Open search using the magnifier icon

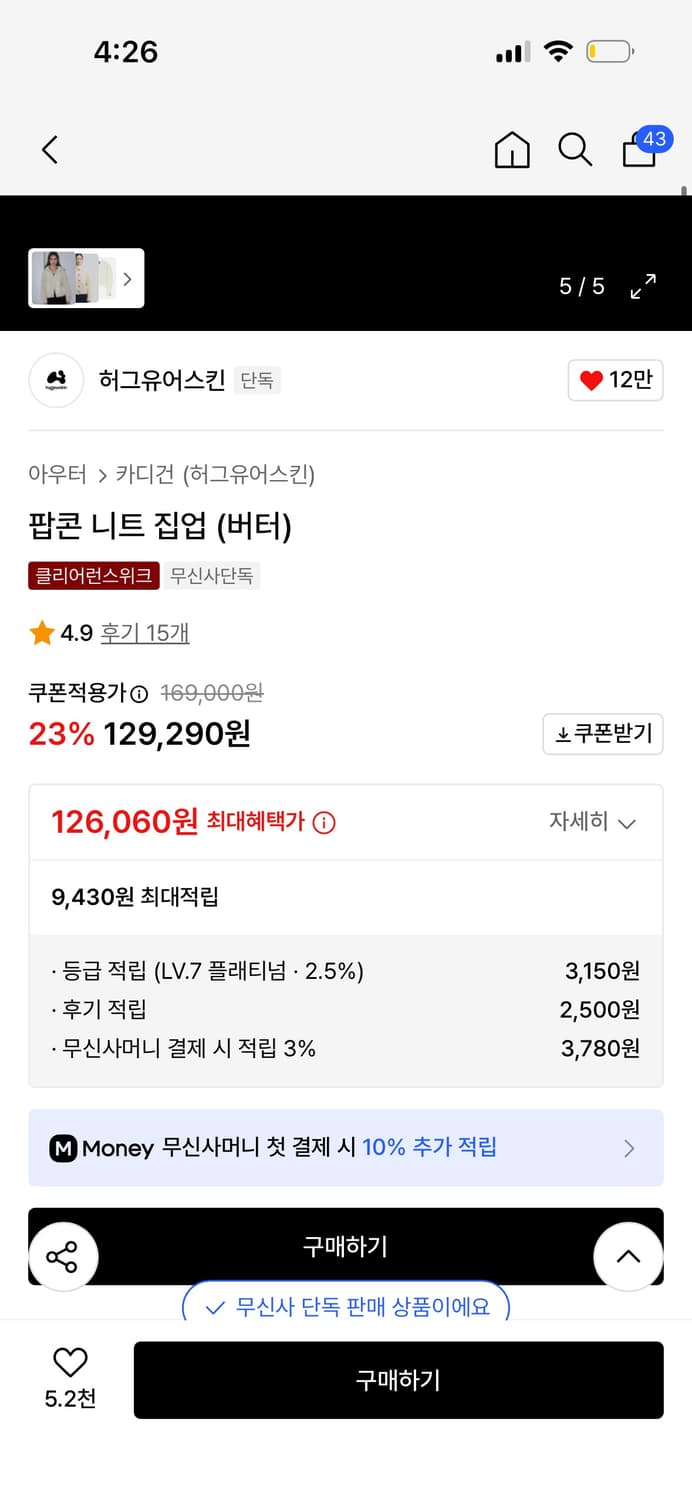click(575, 149)
